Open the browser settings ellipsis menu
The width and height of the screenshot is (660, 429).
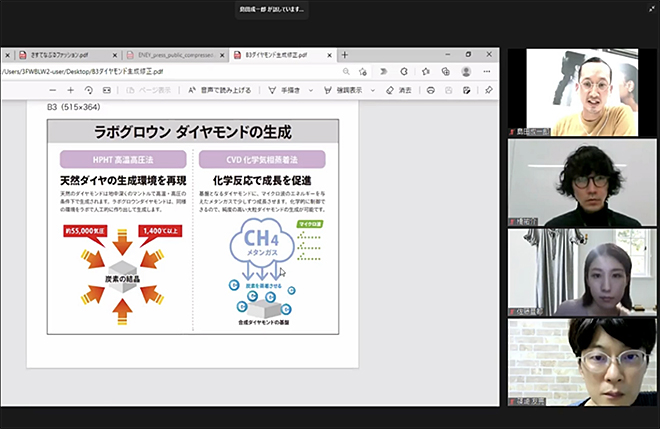(x=488, y=72)
